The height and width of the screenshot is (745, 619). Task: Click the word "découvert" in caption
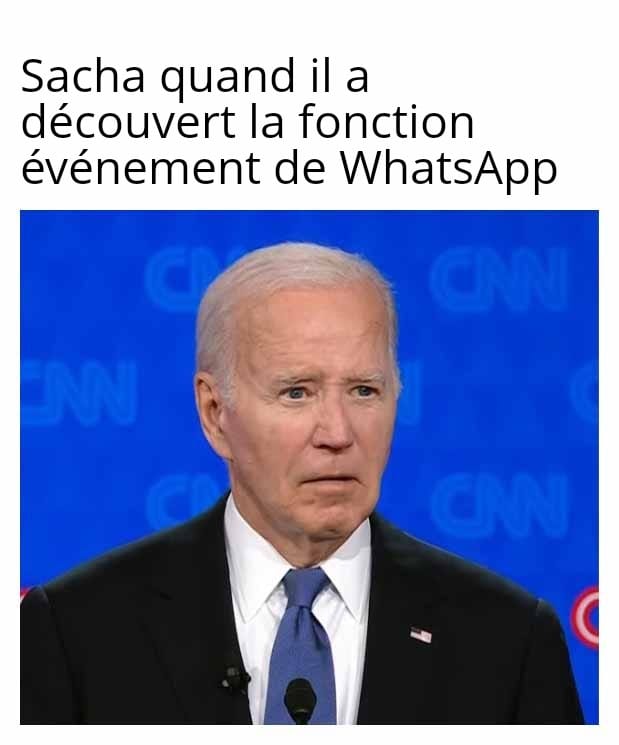coord(128,122)
